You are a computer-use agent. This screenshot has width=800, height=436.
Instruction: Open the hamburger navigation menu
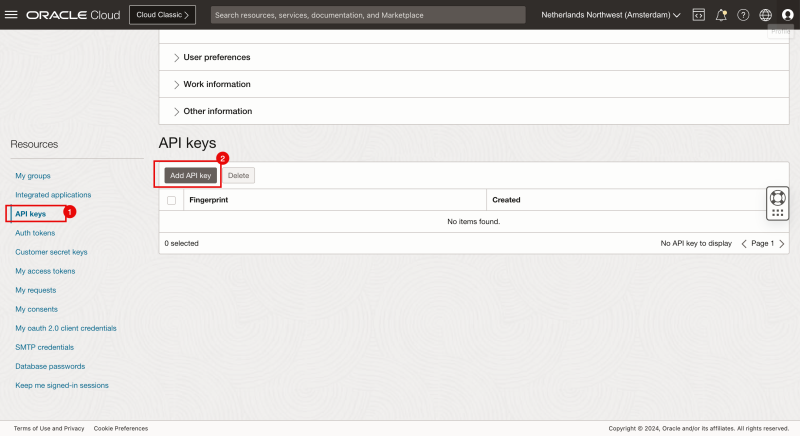click(x=12, y=15)
